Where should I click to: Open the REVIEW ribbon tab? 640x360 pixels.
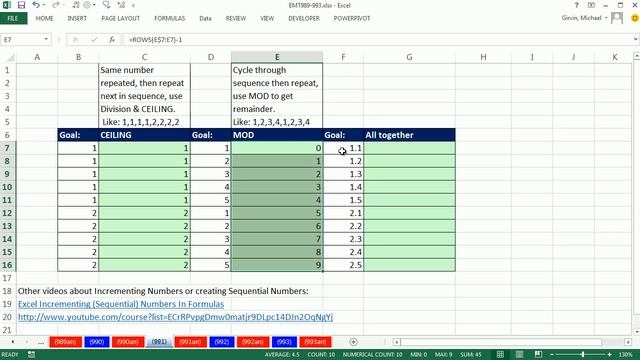tap(236, 18)
